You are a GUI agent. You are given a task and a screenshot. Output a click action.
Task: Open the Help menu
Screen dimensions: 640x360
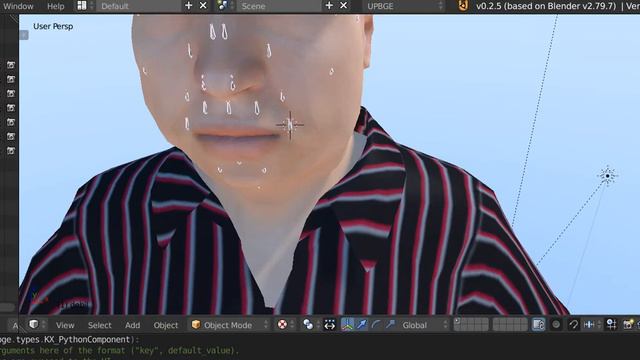[x=56, y=6]
